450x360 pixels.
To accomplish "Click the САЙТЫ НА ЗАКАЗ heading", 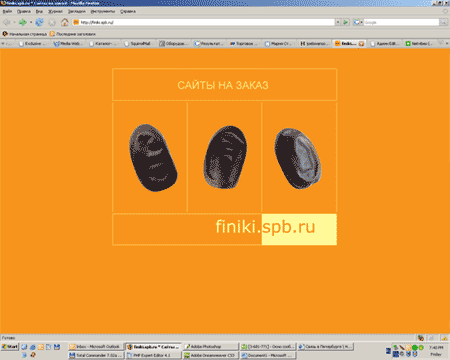I will click(x=223, y=85).
